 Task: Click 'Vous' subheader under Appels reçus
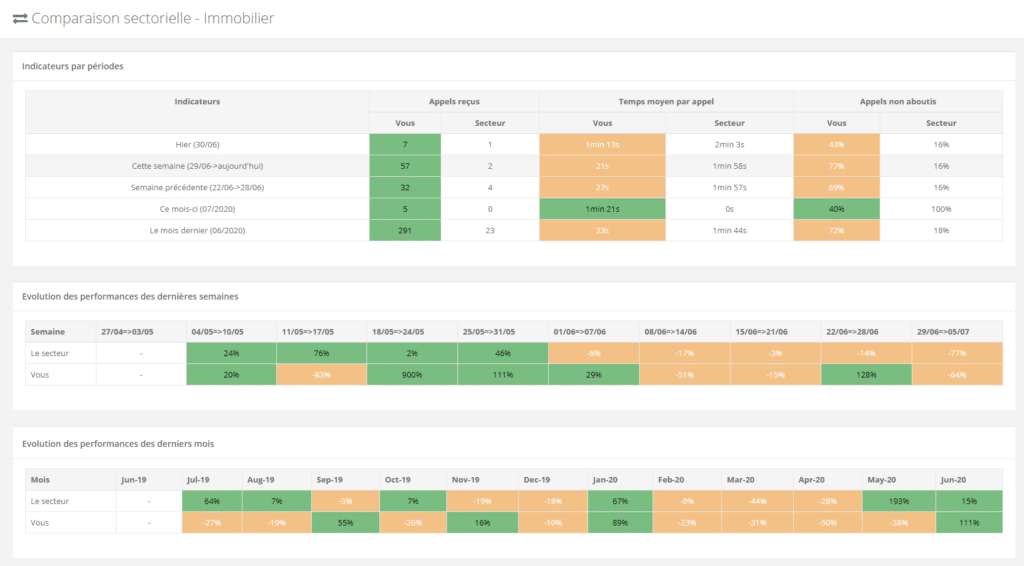405,123
